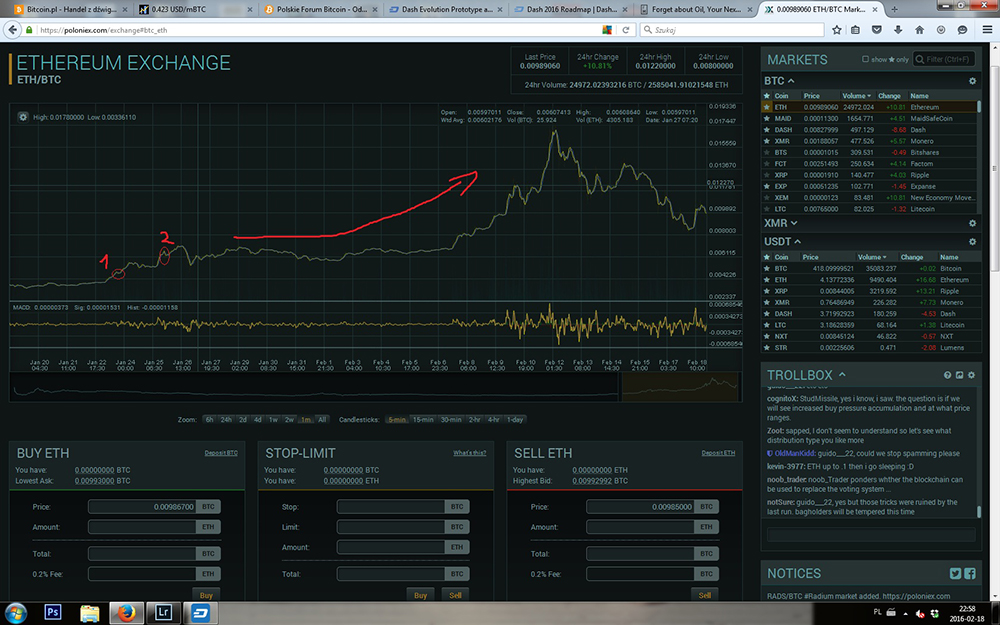Open the Facebook icon in Notices
Image resolution: width=1000 pixels, height=625 pixels.
click(969, 573)
